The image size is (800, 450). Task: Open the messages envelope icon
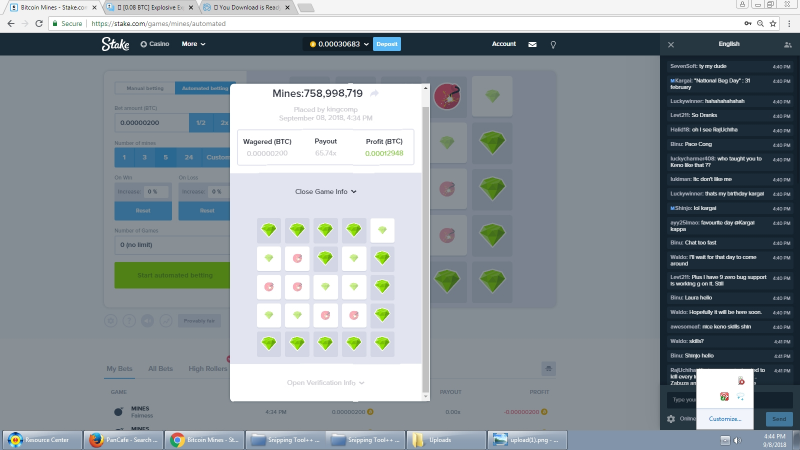532,44
